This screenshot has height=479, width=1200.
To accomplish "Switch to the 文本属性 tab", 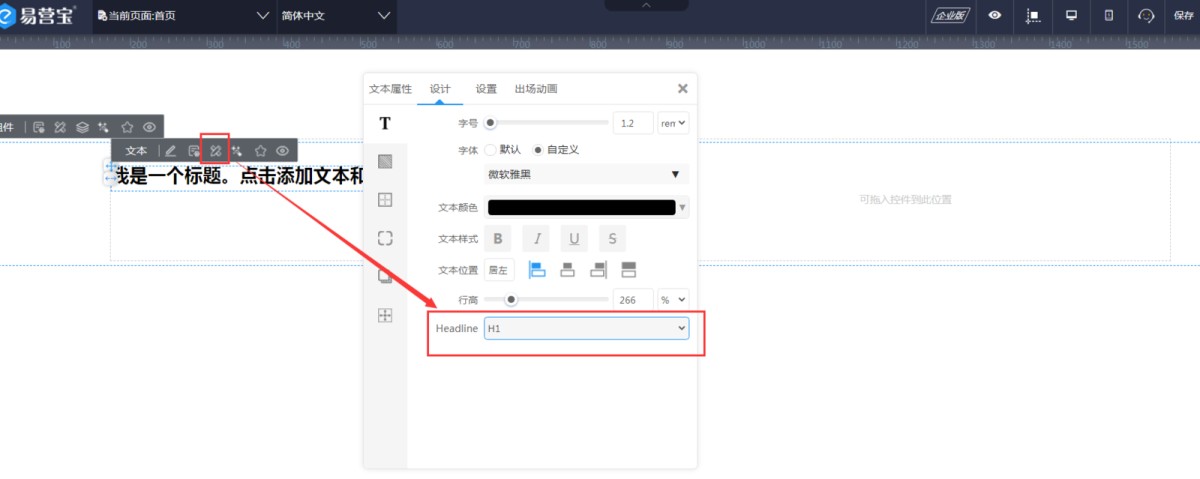I will coord(390,89).
